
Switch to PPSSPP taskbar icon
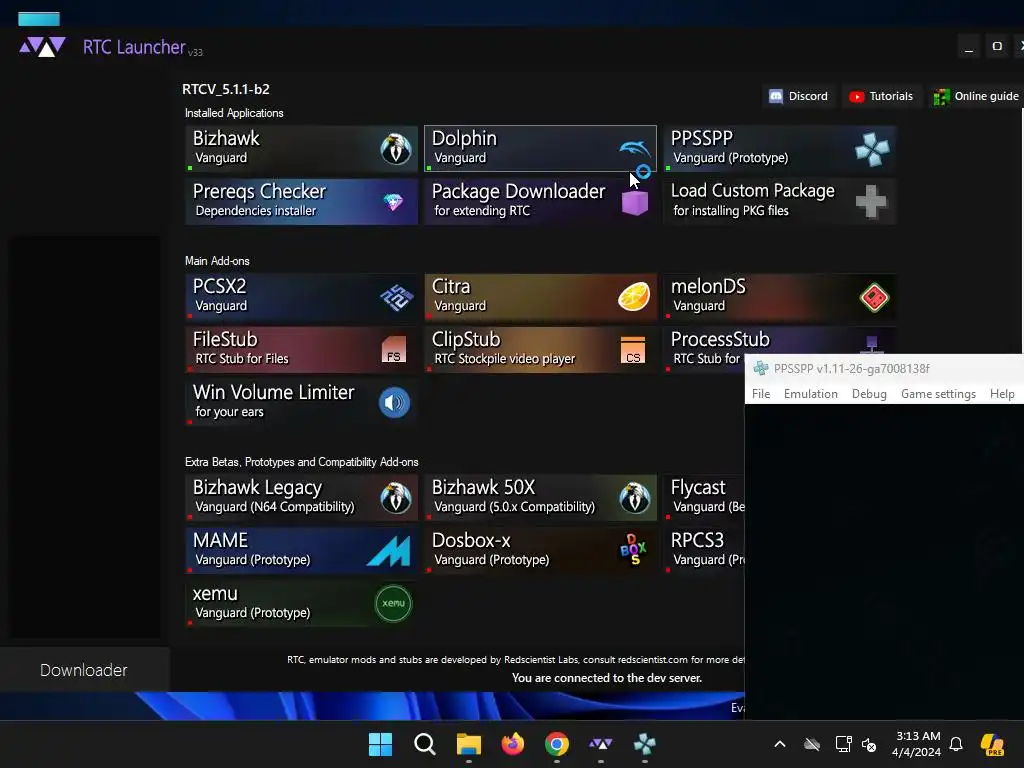(x=645, y=744)
